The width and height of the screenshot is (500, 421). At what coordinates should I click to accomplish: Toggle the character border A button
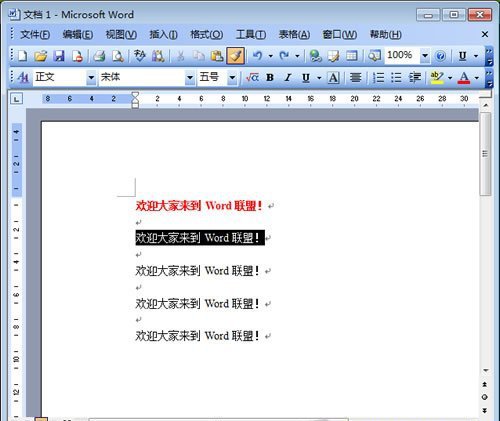[334, 78]
